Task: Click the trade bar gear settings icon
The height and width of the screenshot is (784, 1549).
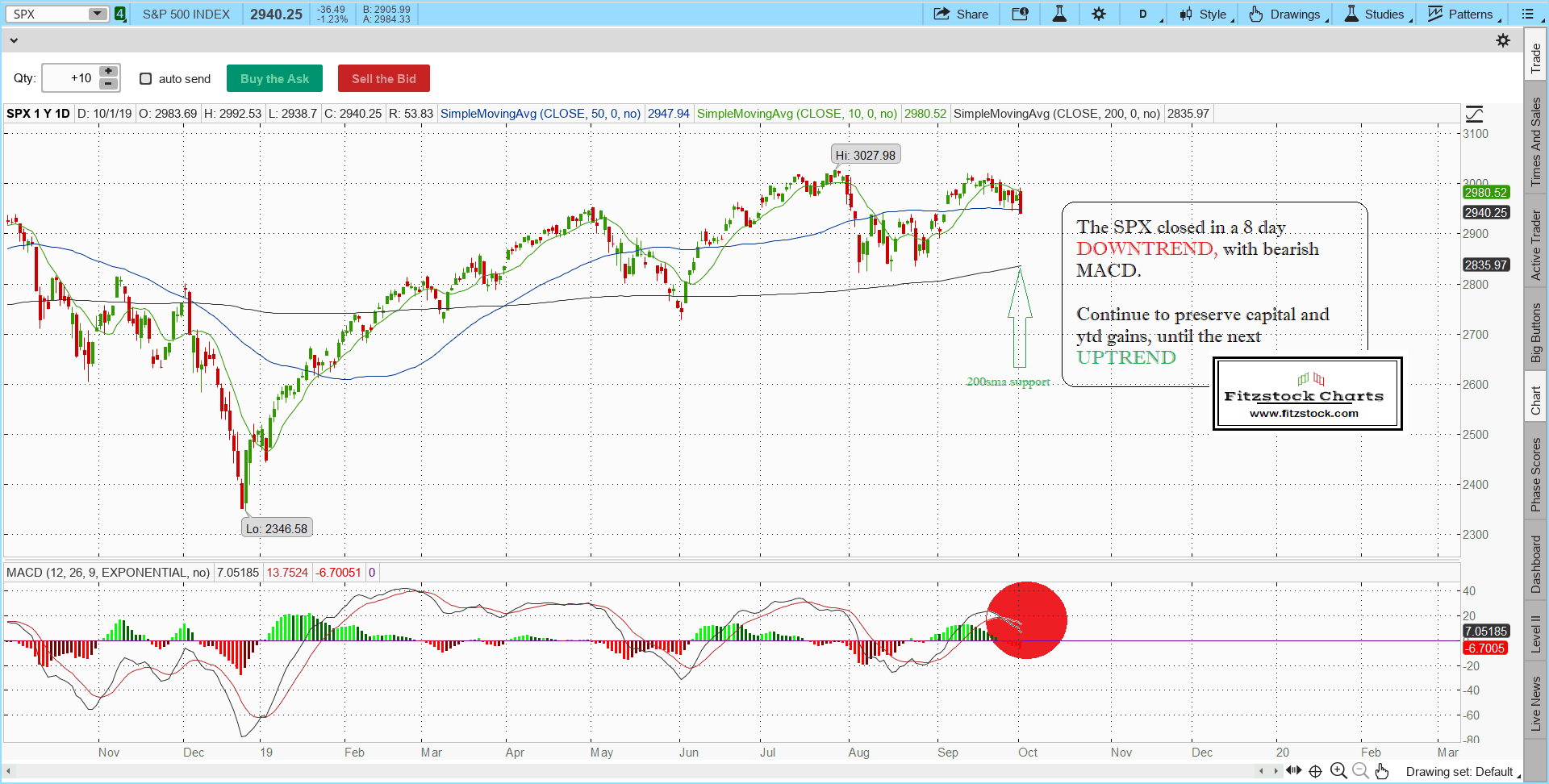Action: click(1502, 40)
